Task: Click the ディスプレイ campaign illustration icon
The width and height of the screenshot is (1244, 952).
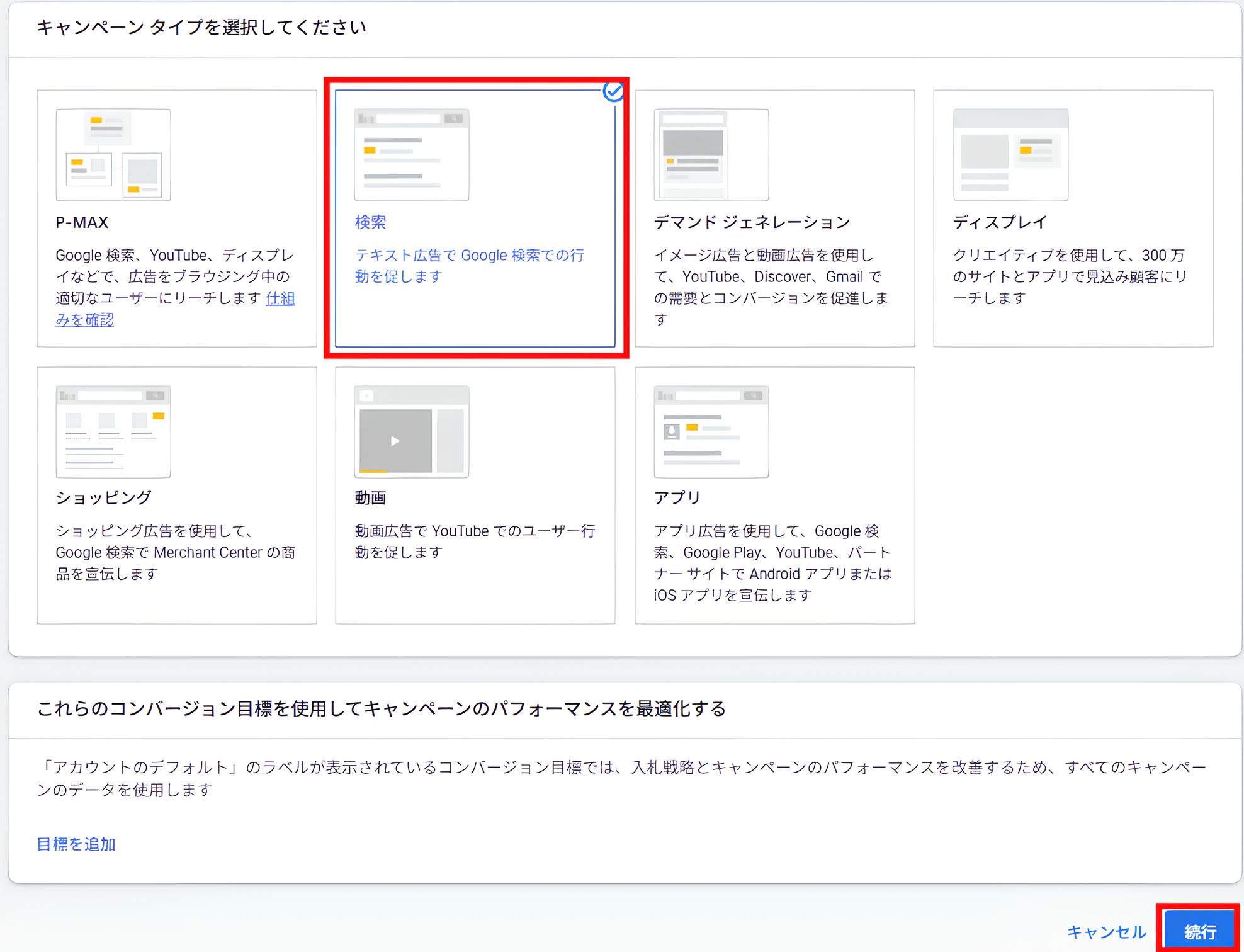Action: pos(1010,155)
